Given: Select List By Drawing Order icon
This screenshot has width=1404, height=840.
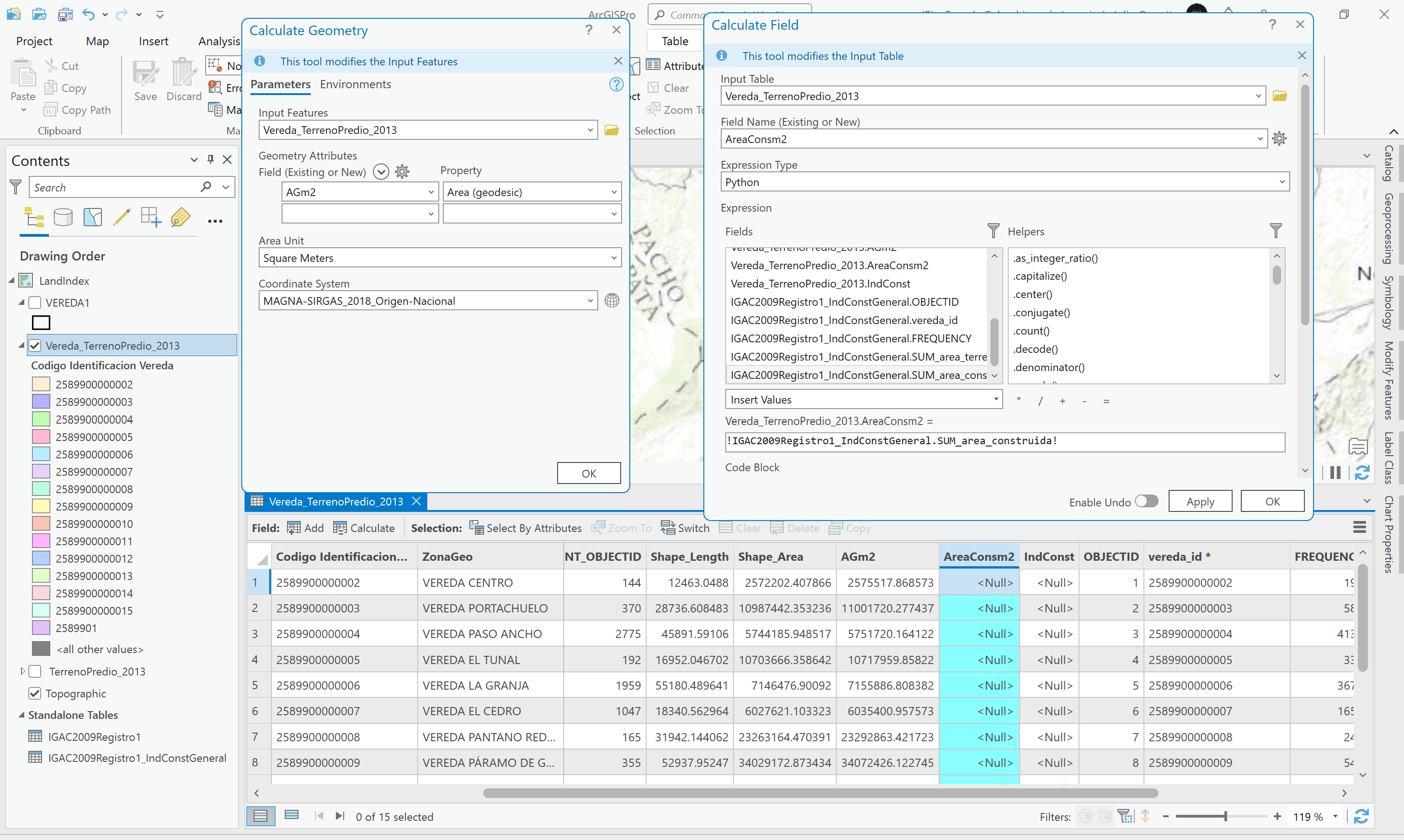Looking at the screenshot, I should [34, 218].
